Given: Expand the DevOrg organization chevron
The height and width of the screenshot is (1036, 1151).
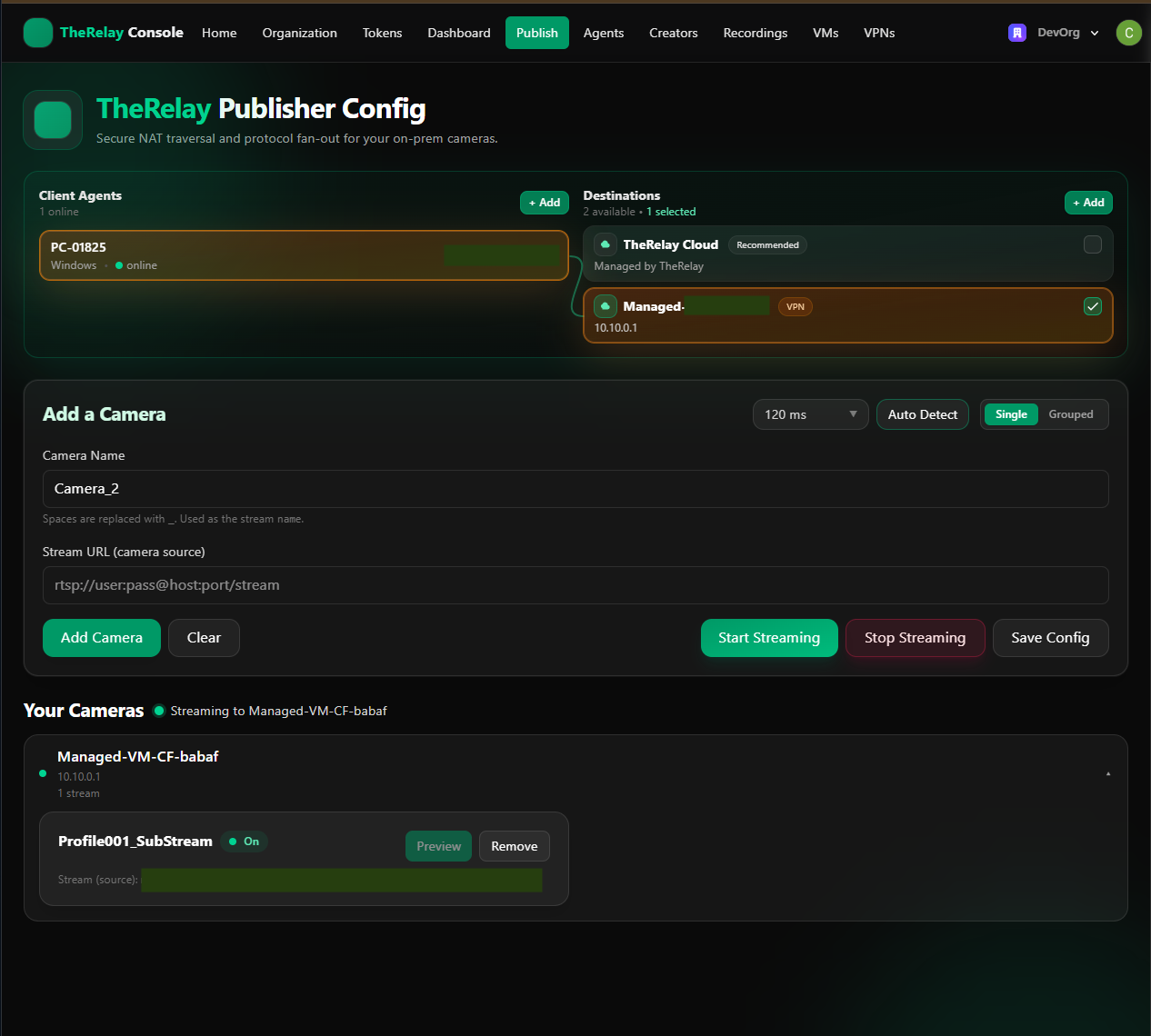Looking at the screenshot, I should click(x=1095, y=33).
